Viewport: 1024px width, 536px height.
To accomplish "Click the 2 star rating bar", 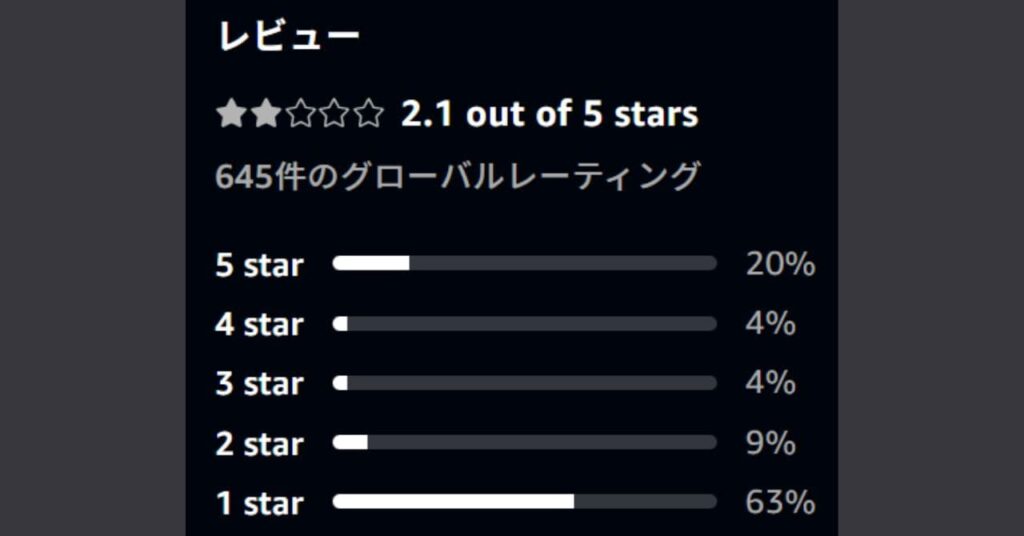I will coord(524,442).
